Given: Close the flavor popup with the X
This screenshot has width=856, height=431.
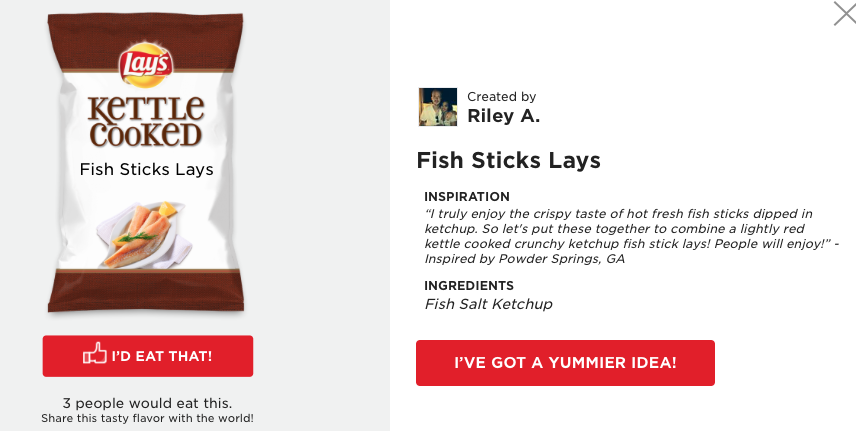Looking at the screenshot, I should click(844, 14).
